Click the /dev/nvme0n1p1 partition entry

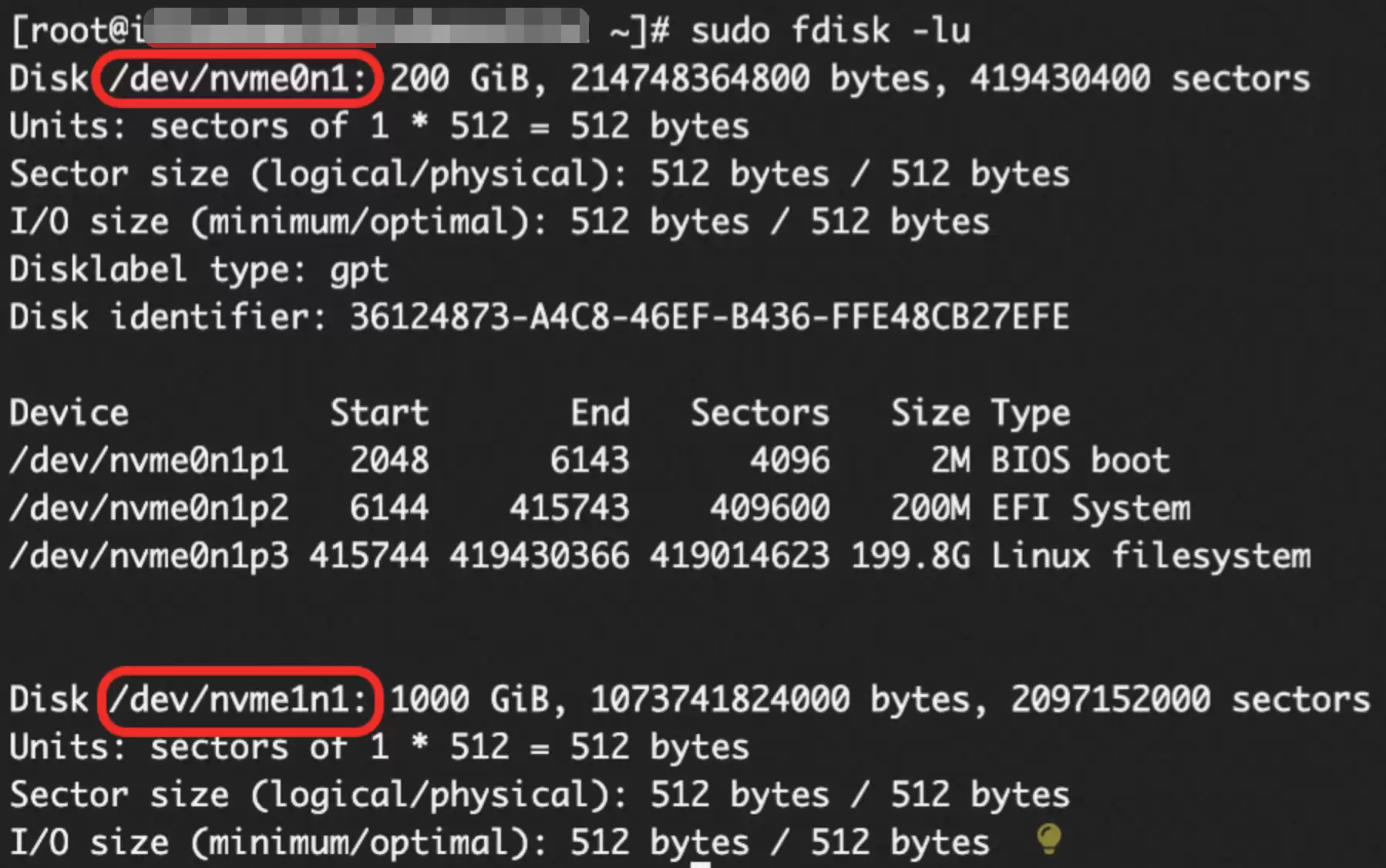[150, 461]
